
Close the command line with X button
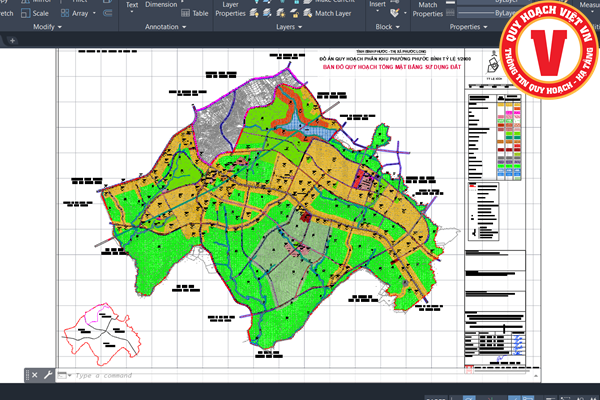[36, 375]
